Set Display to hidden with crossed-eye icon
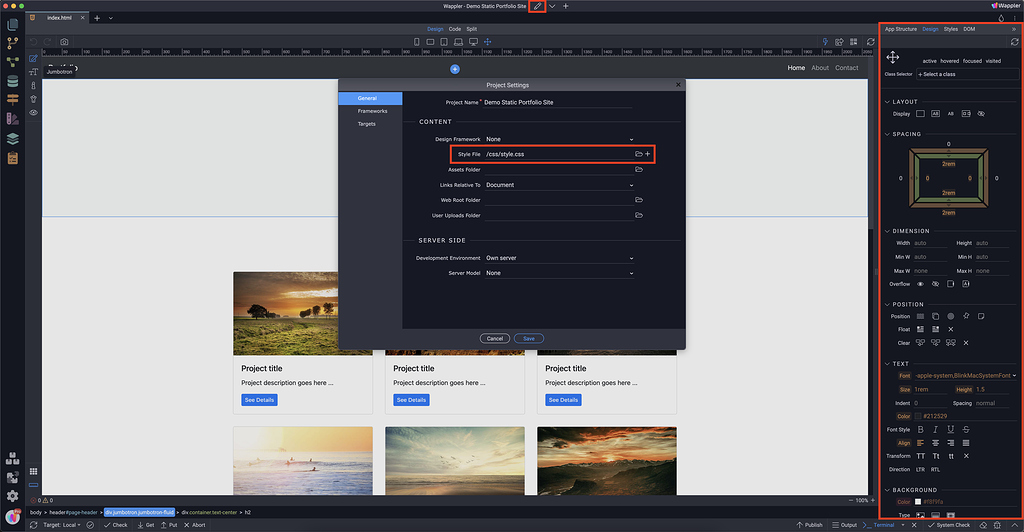Viewport: 1024px width, 532px height. pyautogui.click(x=981, y=114)
